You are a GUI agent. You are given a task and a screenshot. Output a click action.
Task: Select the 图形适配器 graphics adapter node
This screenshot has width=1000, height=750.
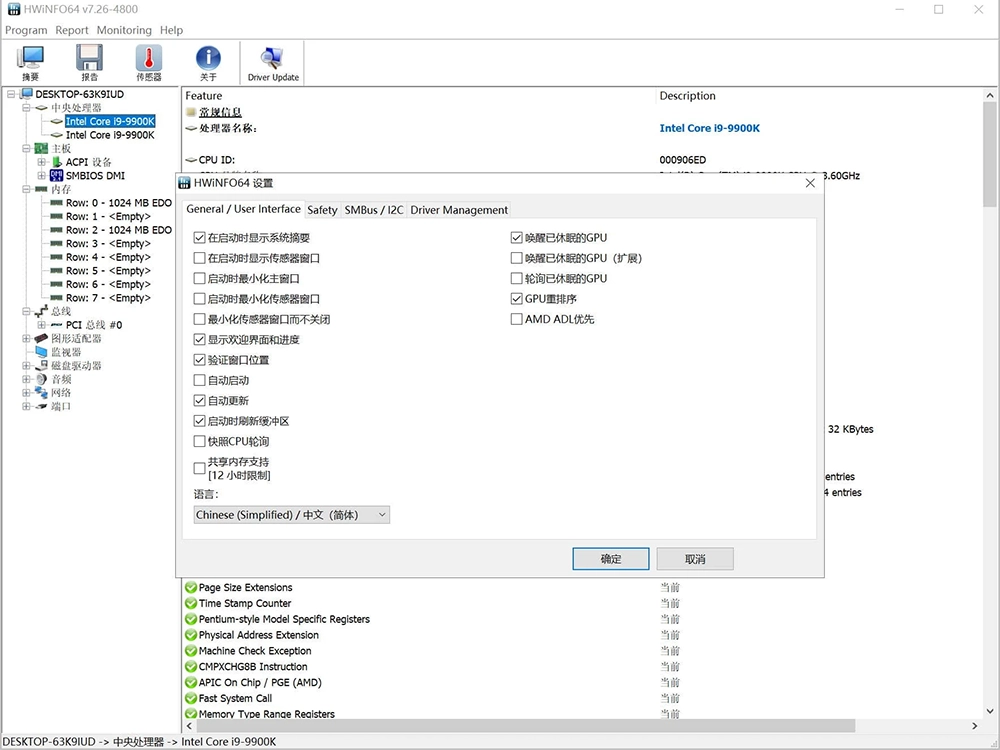tap(75, 339)
